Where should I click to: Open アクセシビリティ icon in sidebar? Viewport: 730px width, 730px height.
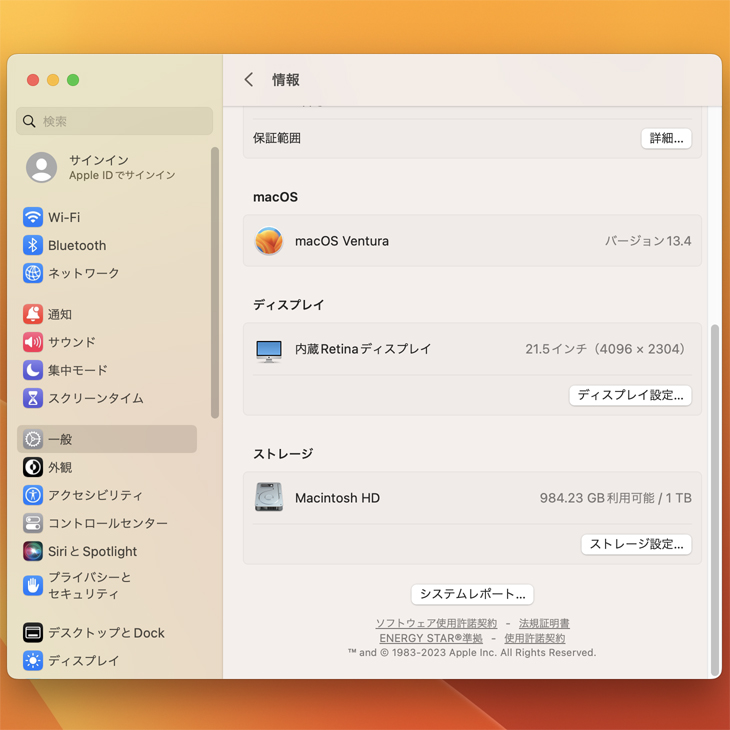[x=33, y=495]
